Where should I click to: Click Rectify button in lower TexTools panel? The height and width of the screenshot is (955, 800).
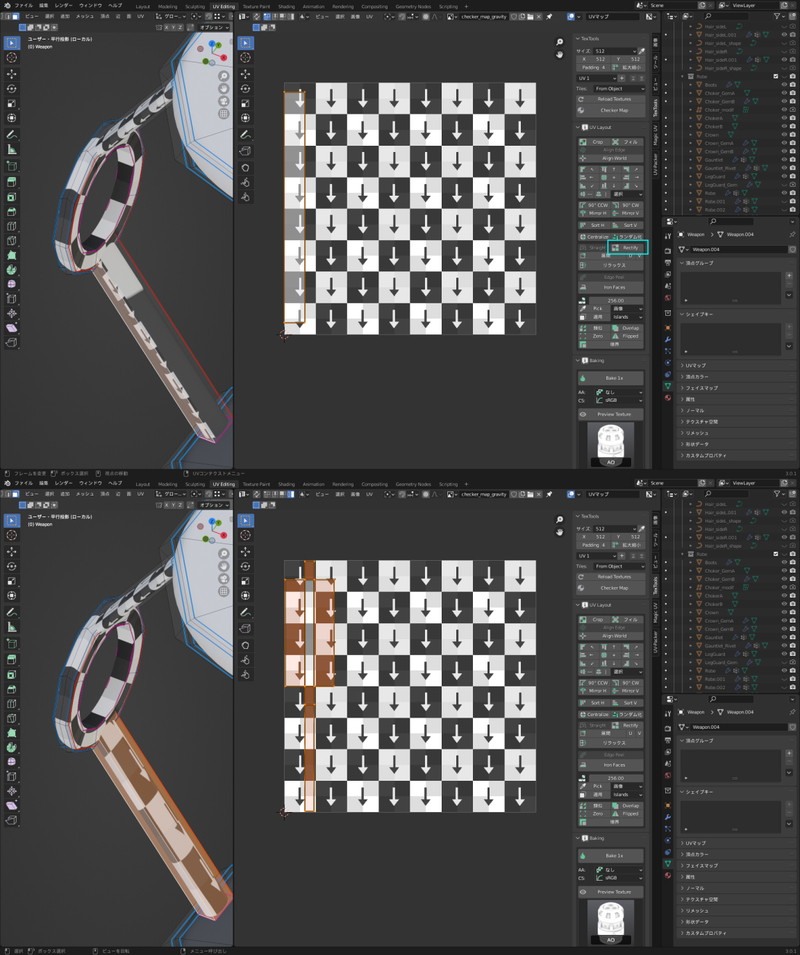[626, 725]
